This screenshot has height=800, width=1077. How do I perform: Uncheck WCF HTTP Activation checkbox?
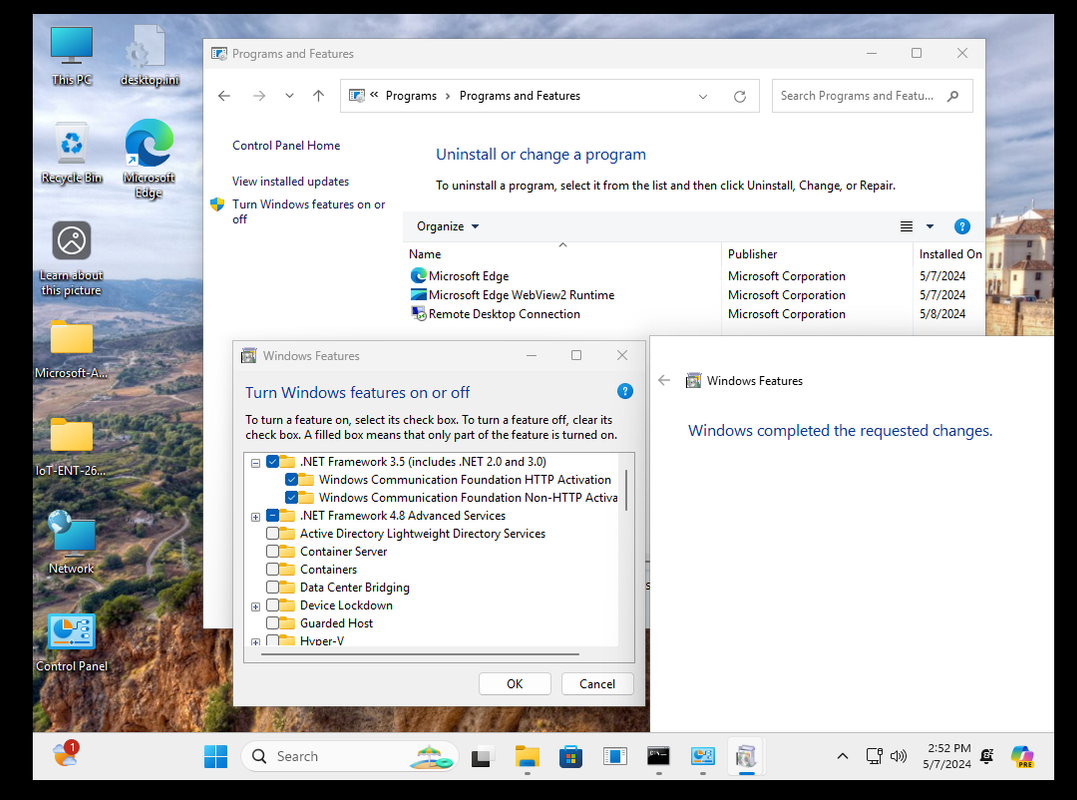tap(291, 479)
